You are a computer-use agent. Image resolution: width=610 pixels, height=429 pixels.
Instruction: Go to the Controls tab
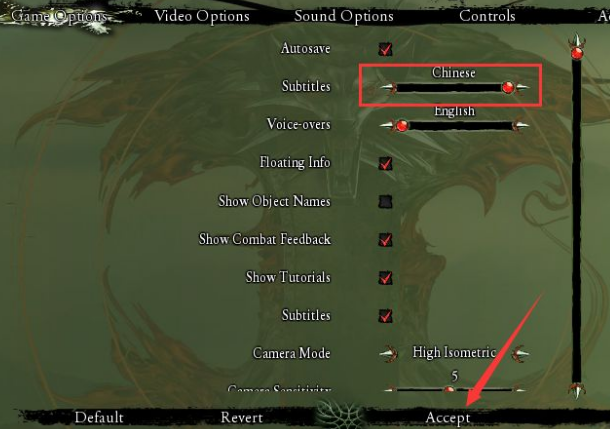coord(487,16)
